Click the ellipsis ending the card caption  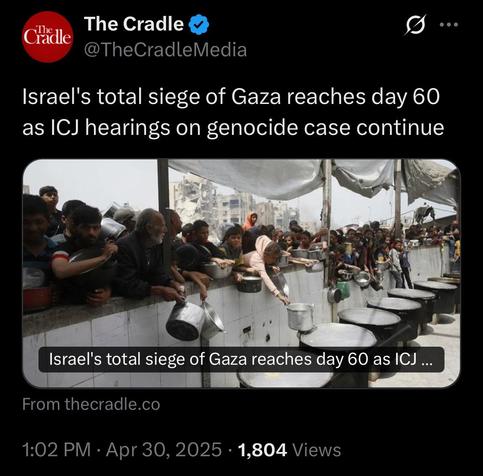point(427,361)
